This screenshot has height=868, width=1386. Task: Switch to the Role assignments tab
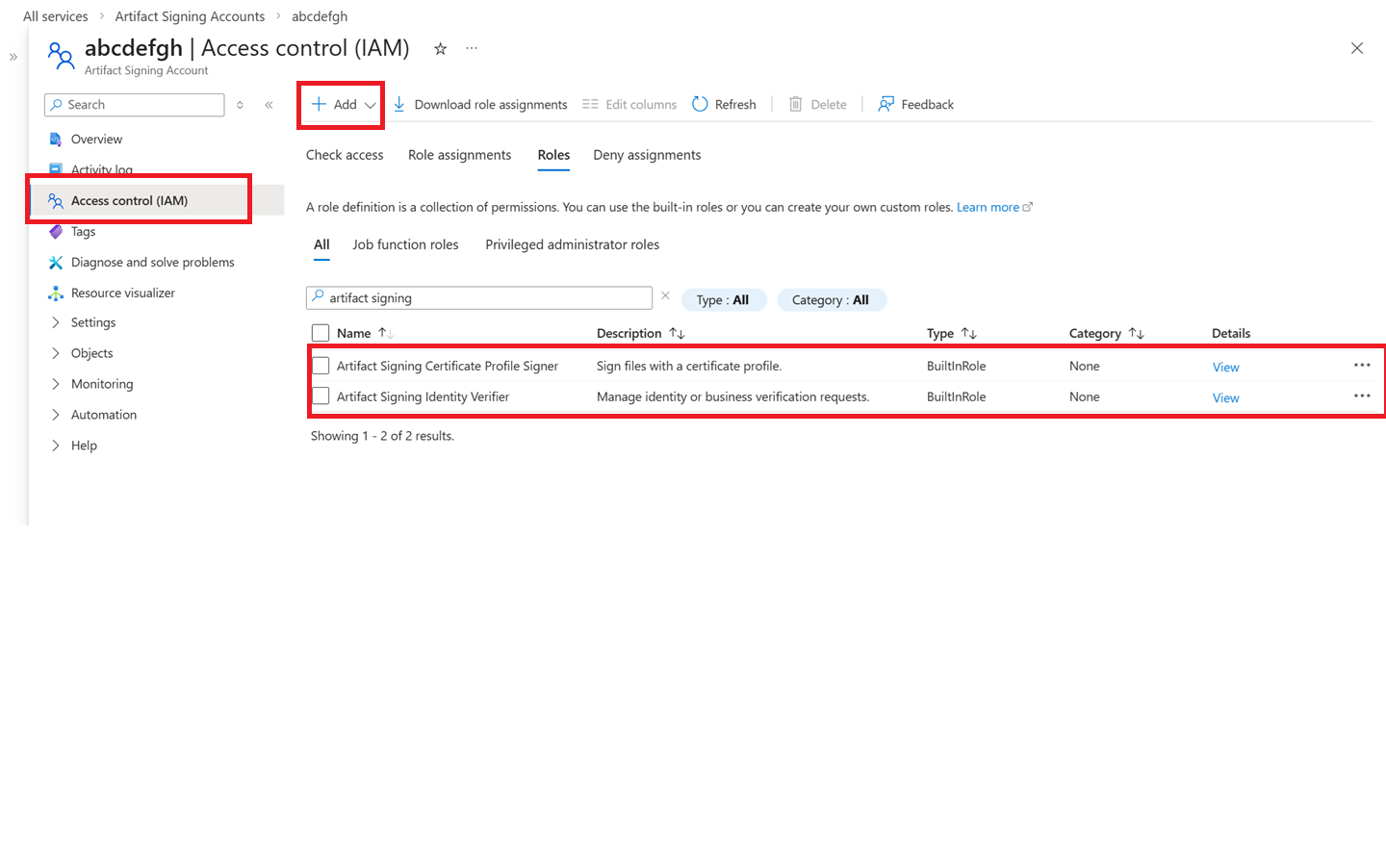coord(459,155)
